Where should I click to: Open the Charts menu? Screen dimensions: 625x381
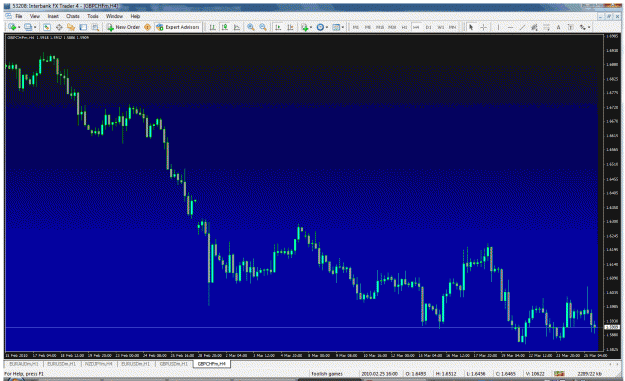coord(73,16)
